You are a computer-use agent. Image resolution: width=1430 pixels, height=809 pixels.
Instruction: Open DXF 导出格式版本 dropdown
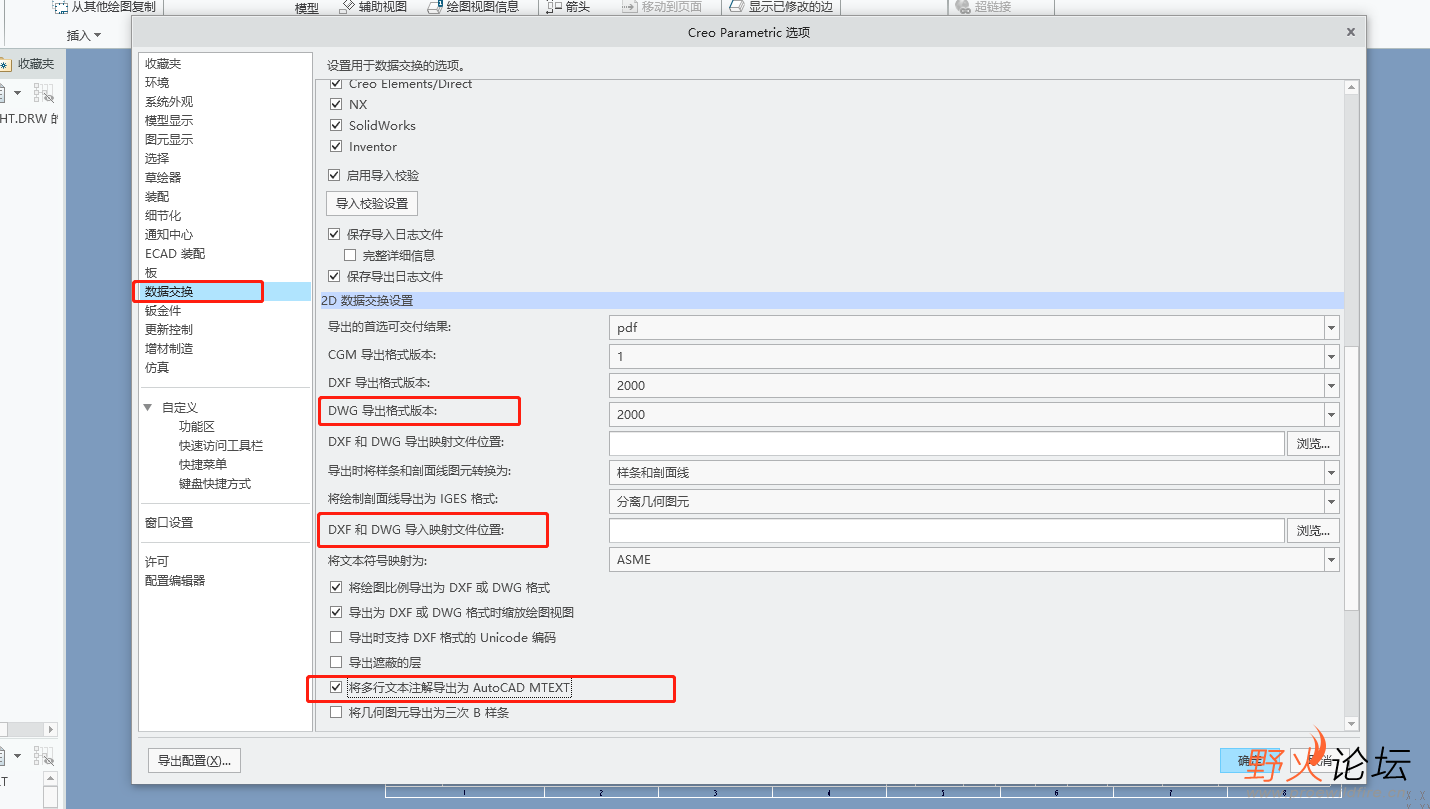pyautogui.click(x=974, y=385)
